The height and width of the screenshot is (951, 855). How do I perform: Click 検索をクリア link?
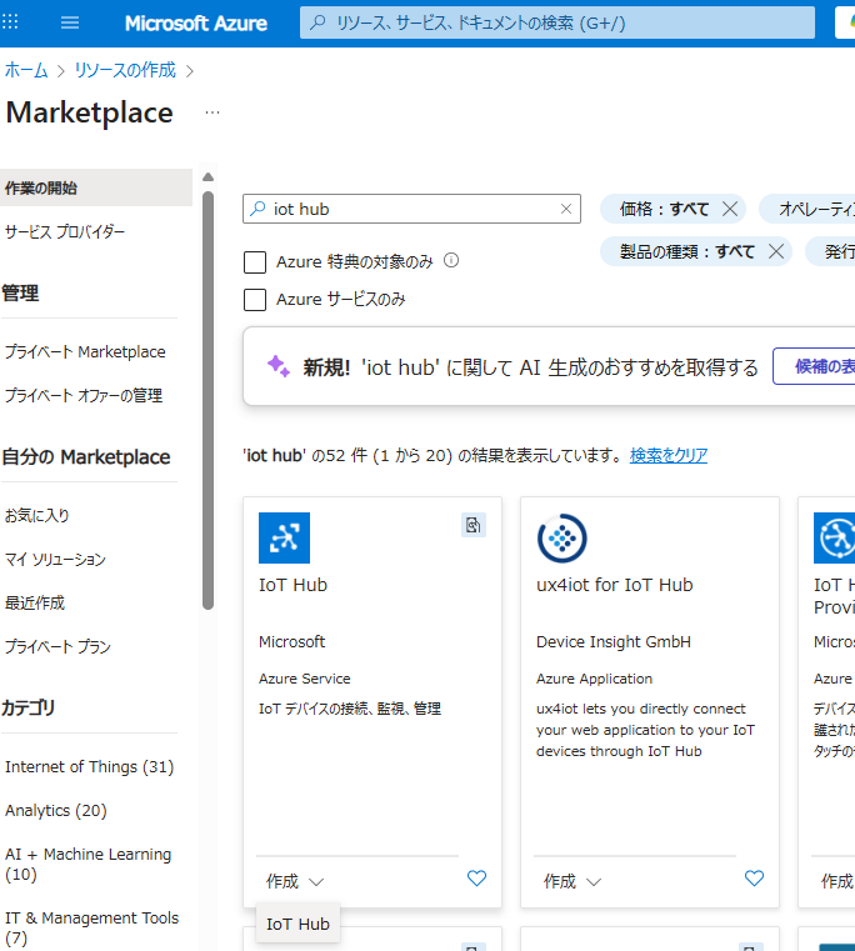669,455
